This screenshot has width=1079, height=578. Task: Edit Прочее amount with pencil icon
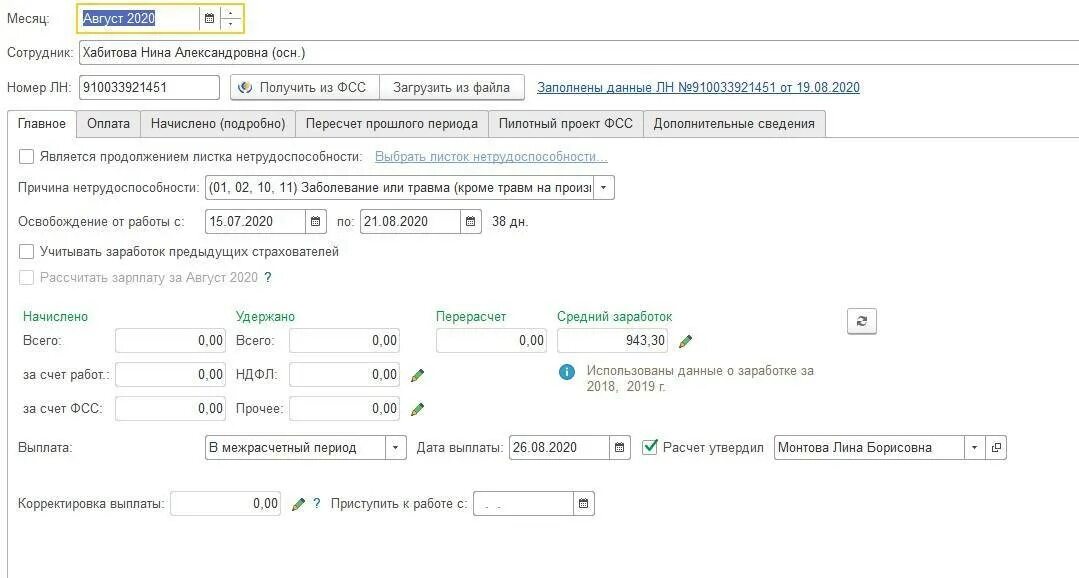click(417, 409)
